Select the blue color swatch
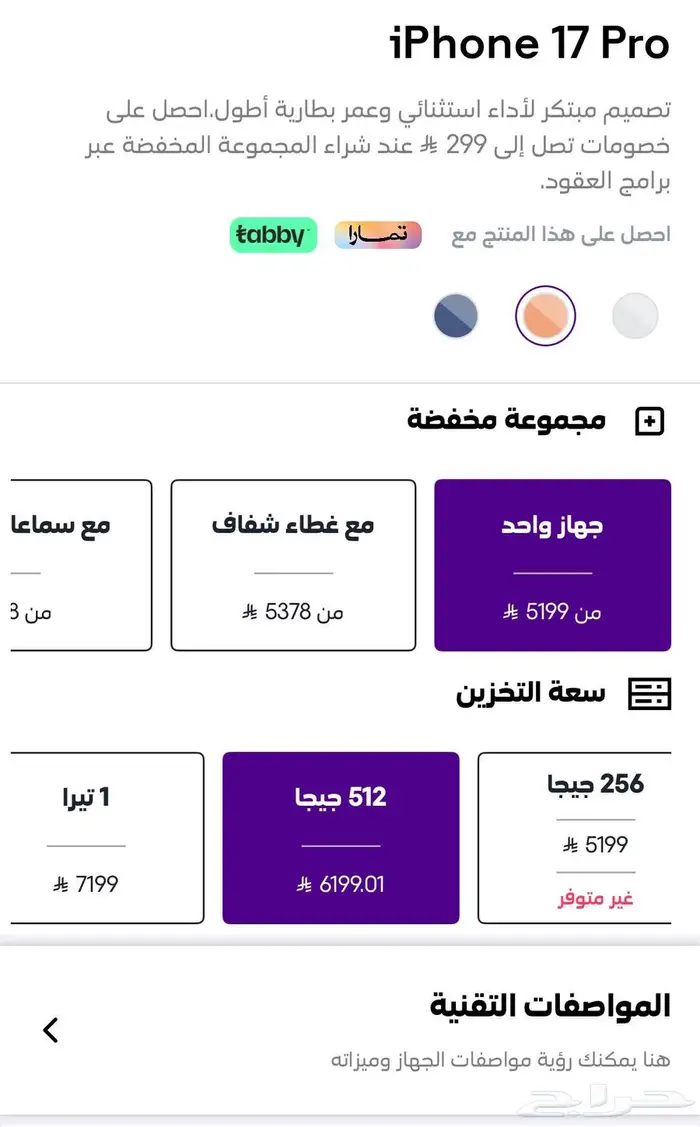Screen dimensions: 700x1127 (455, 315)
